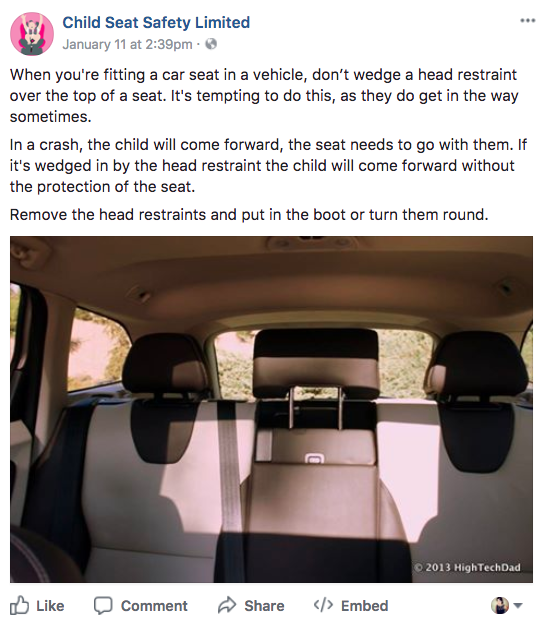Open the car back seat photo
Screen dimensions: 544x627
tap(271, 409)
